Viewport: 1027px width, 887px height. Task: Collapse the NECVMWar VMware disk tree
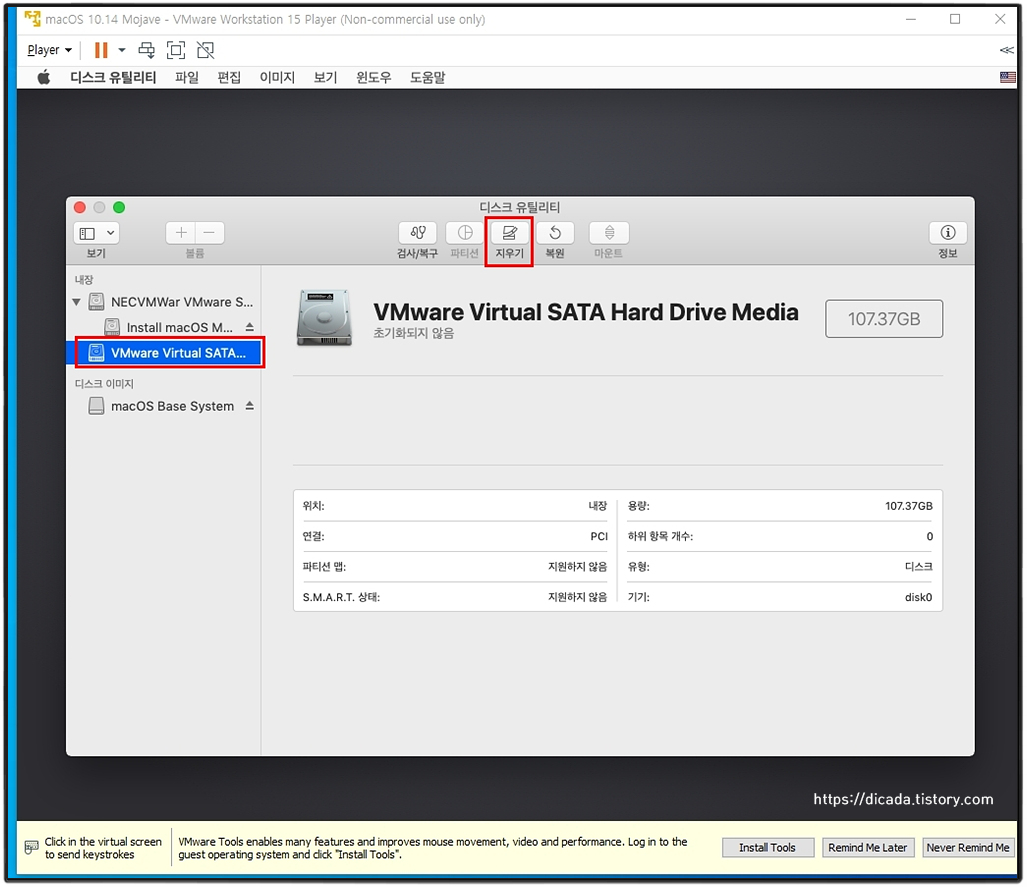(77, 302)
